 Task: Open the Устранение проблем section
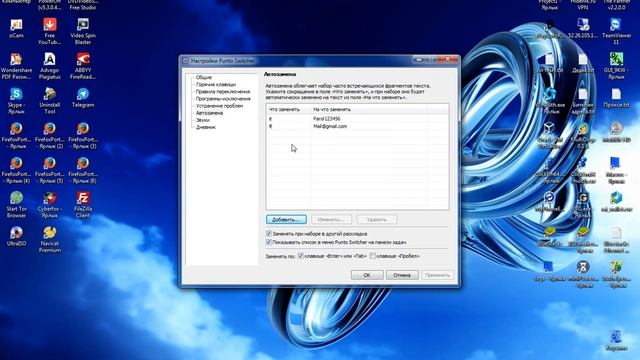point(219,106)
